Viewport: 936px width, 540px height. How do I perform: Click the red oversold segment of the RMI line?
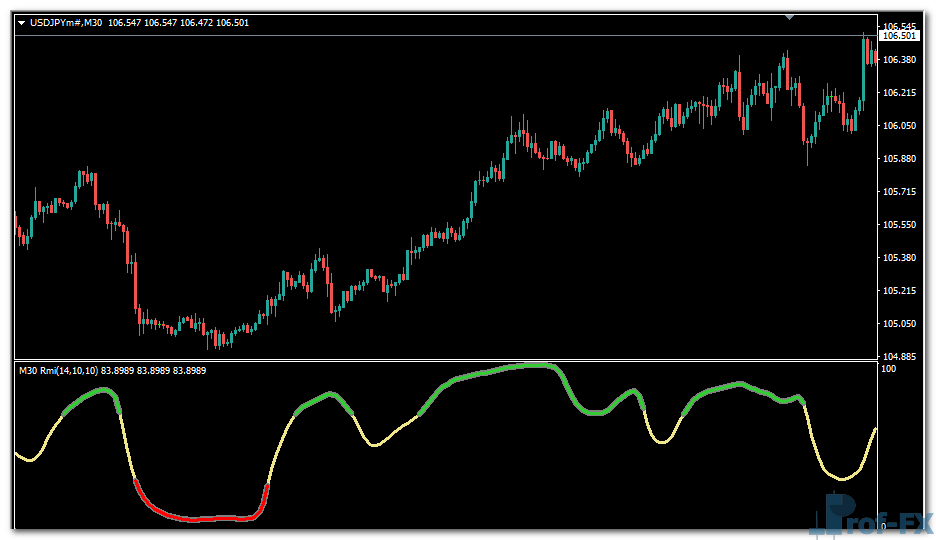click(200, 518)
